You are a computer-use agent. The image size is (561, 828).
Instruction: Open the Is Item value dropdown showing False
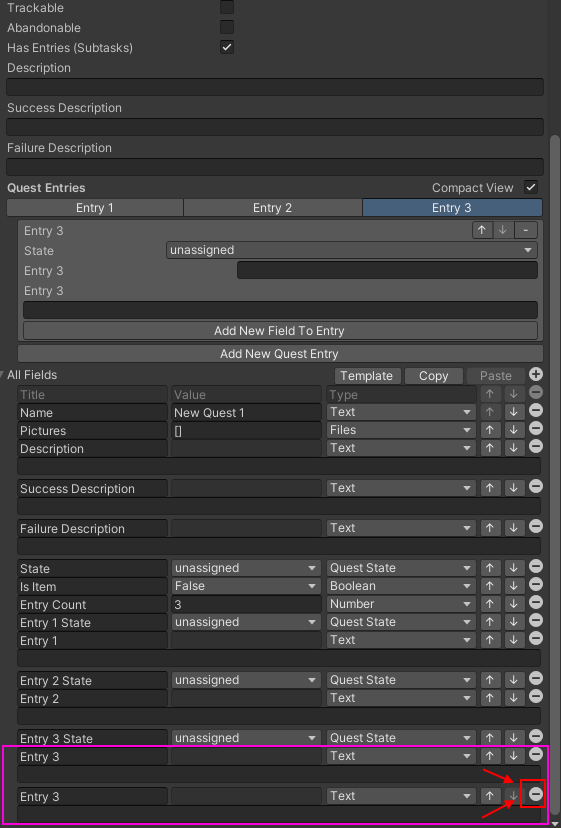click(x=246, y=586)
